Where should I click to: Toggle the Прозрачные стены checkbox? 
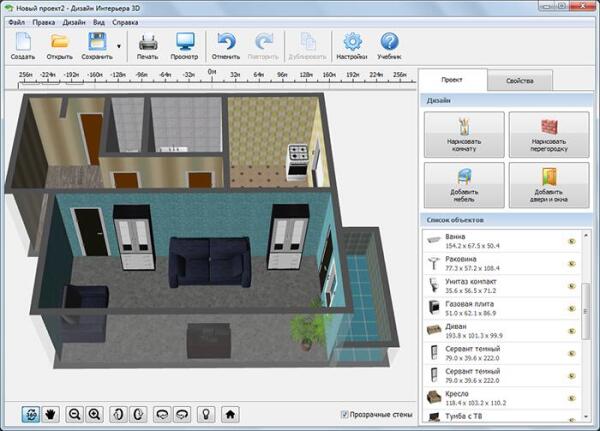tap(345, 413)
